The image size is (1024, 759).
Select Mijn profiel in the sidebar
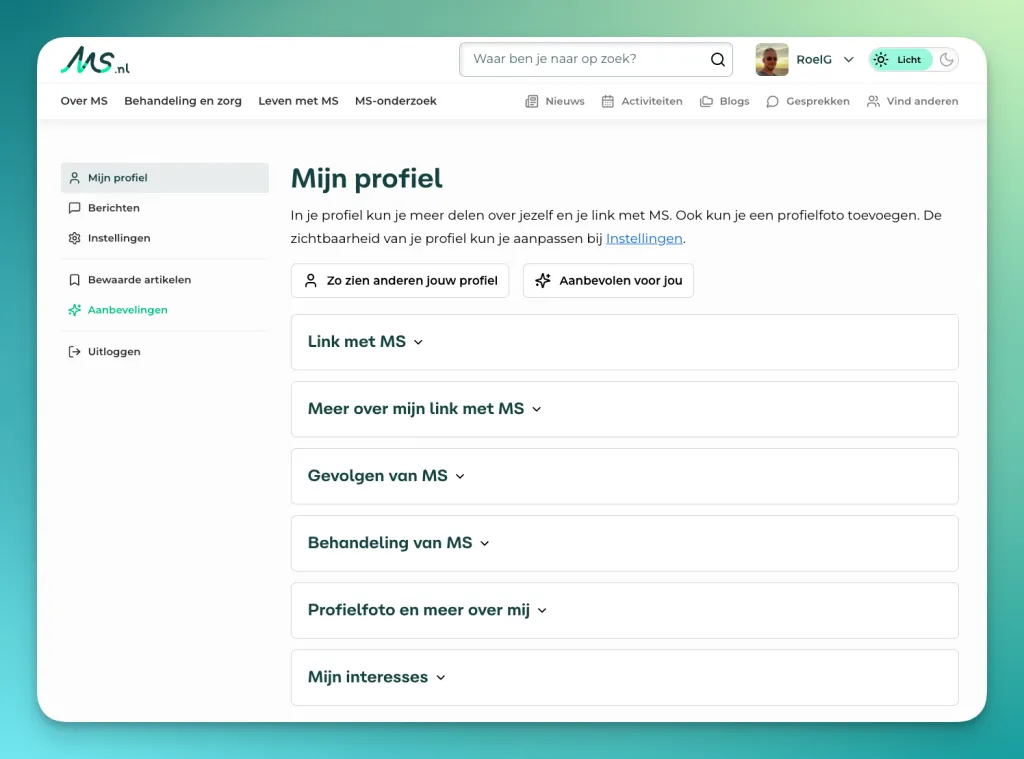(165, 178)
